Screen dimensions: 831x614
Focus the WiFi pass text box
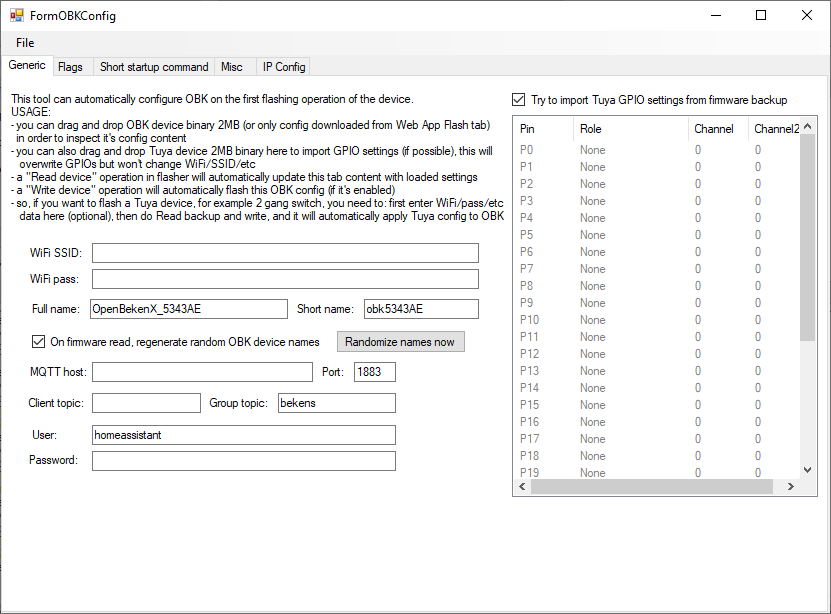click(x=285, y=279)
